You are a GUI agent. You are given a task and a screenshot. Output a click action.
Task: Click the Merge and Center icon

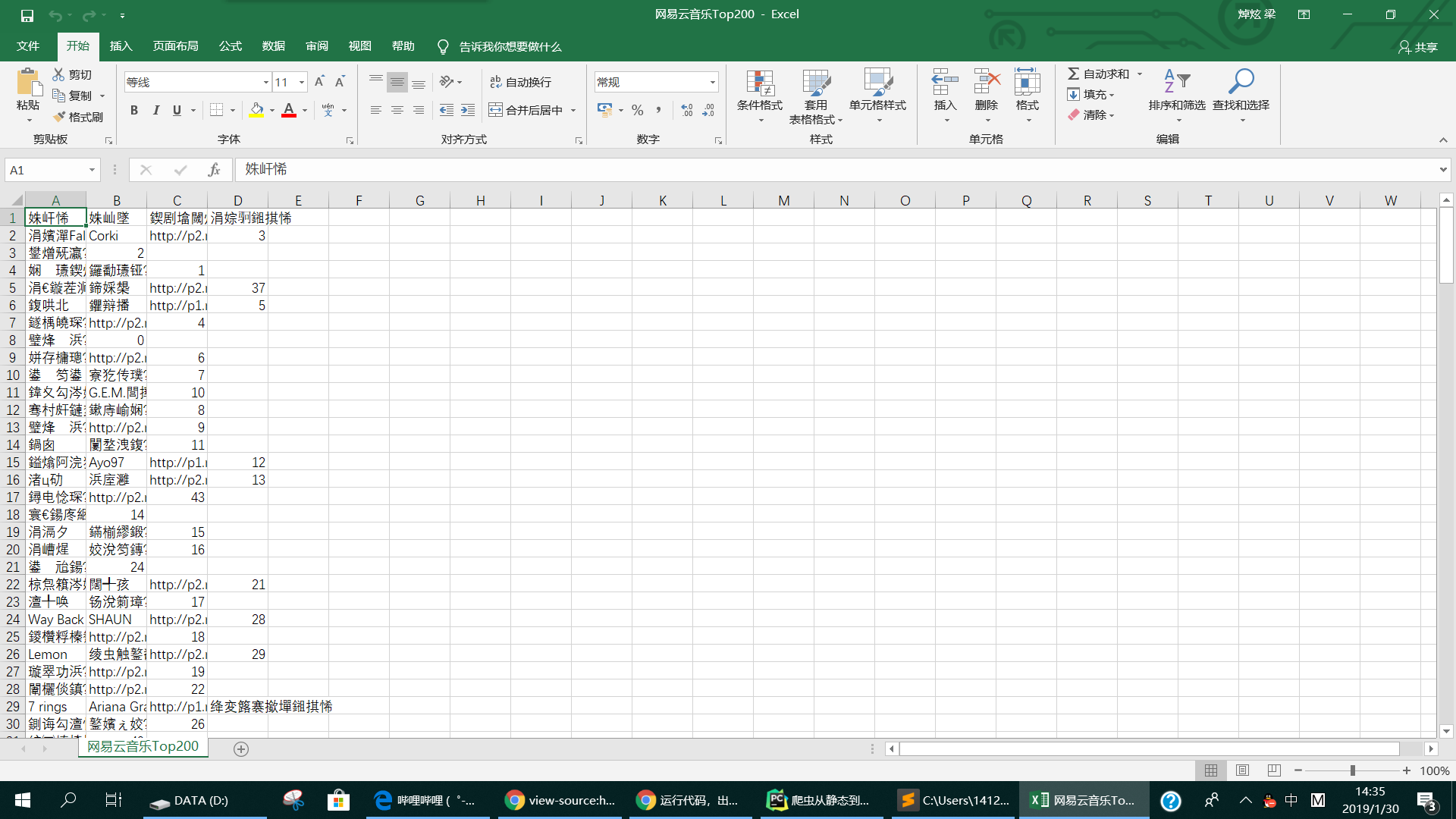click(x=496, y=110)
